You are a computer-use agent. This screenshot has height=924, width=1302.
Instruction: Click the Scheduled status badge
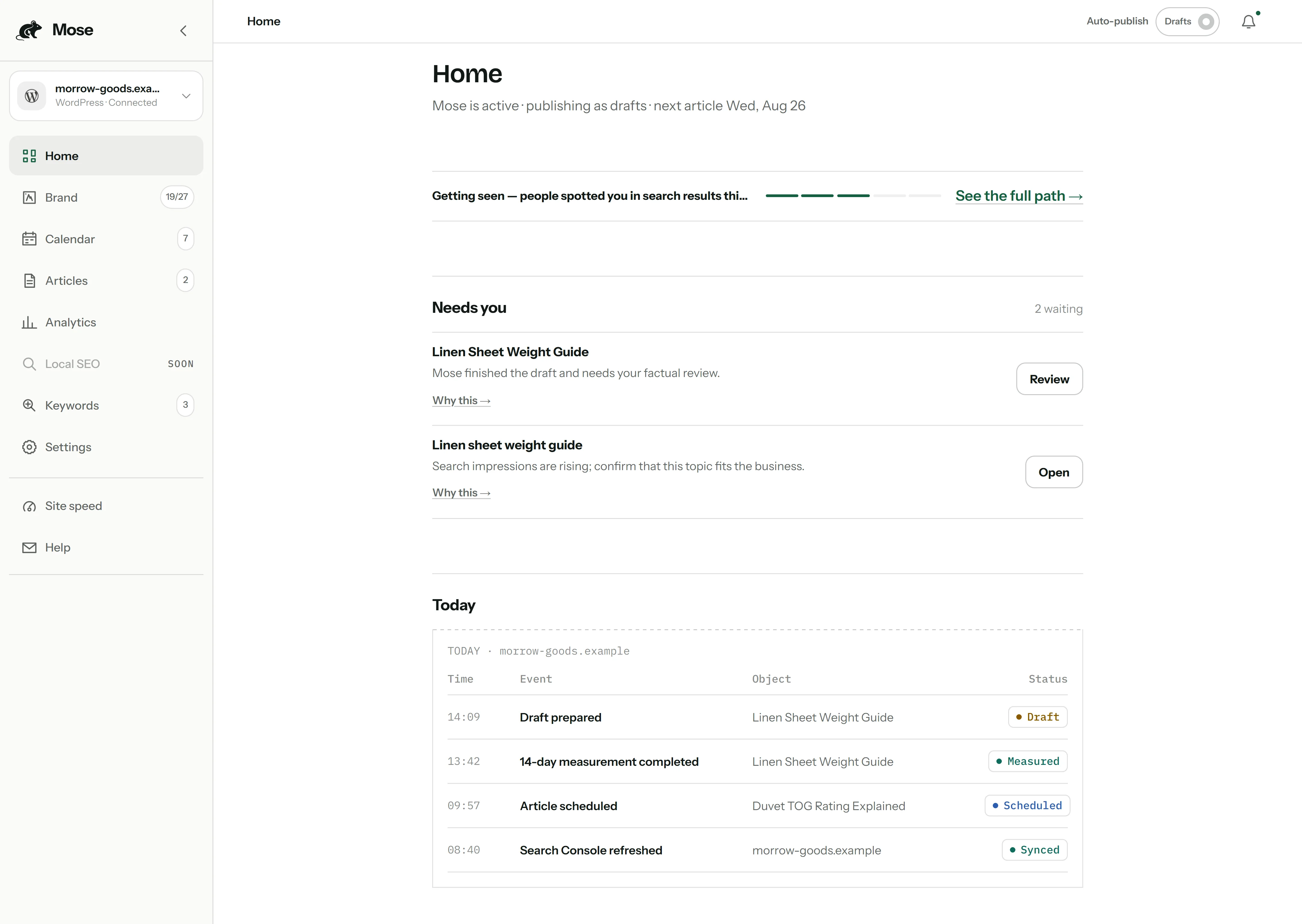pyautogui.click(x=1027, y=806)
